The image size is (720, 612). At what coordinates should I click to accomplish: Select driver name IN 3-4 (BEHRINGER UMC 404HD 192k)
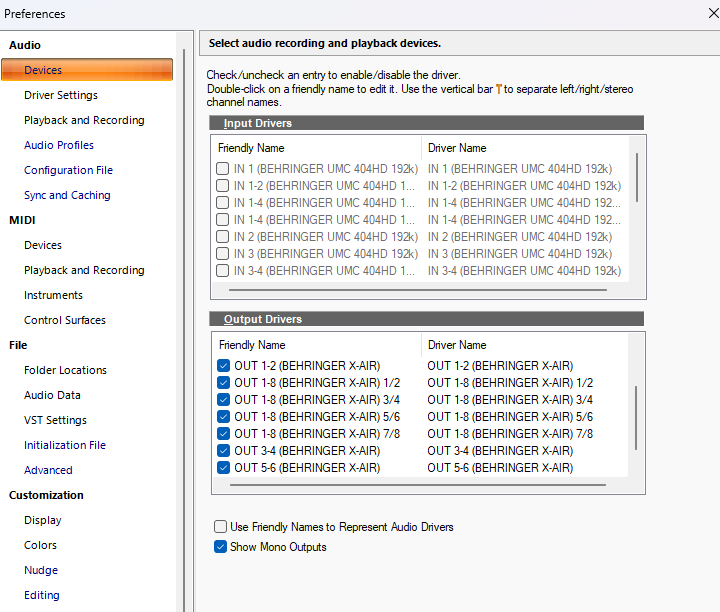tap(524, 270)
